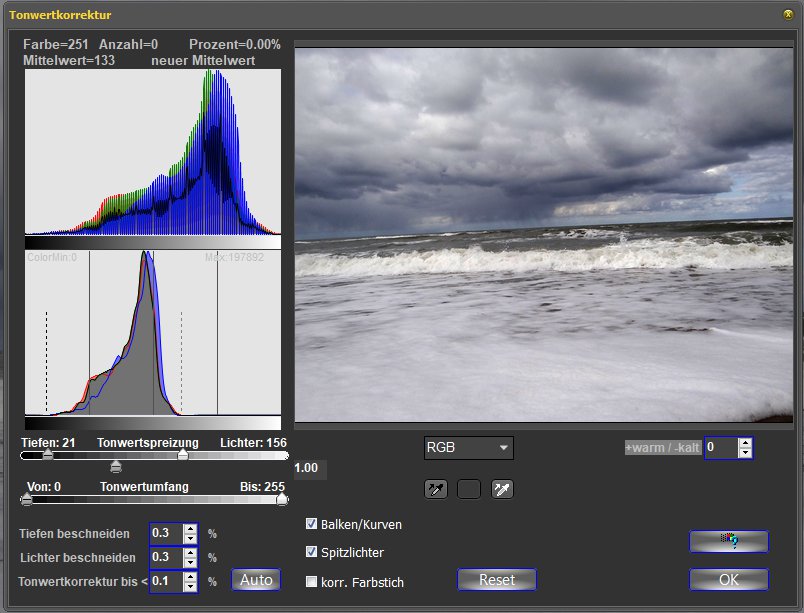Select the white point eyedropper

tap(502, 489)
